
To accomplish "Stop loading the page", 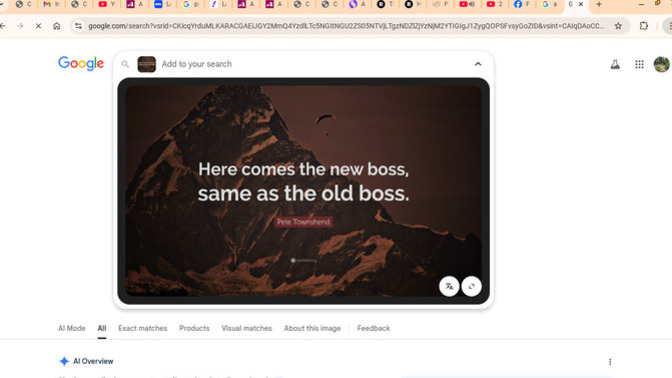I will pos(38,26).
